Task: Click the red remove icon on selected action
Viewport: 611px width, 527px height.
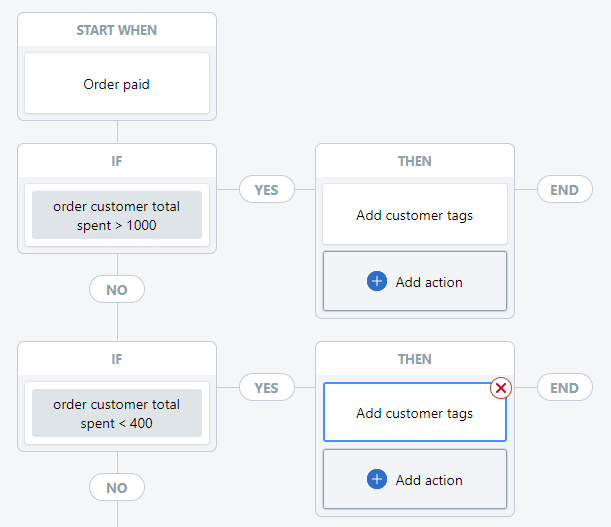Action: (x=501, y=388)
